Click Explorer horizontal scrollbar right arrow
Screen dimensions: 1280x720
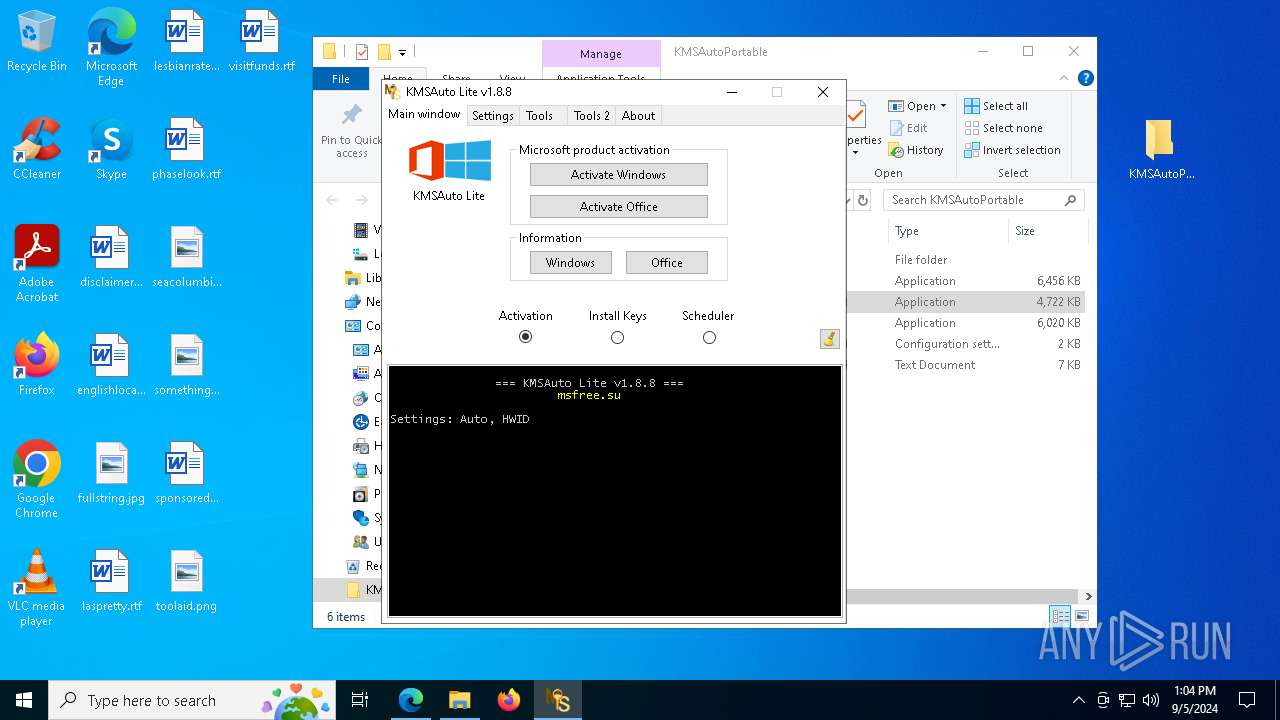coord(1088,596)
